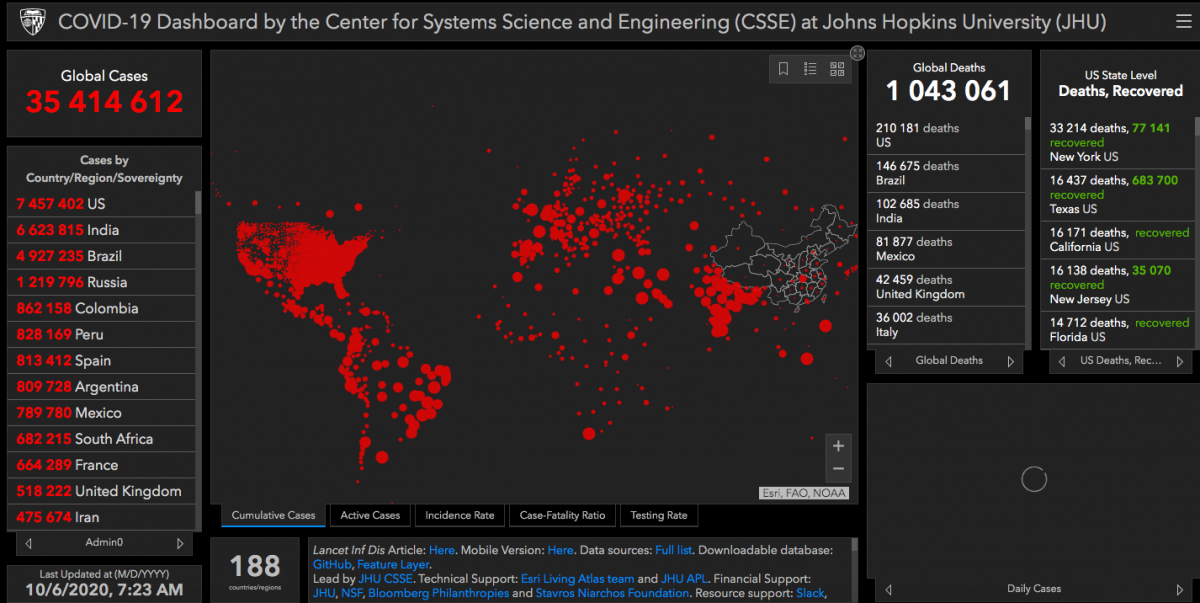This screenshot has width=1200, height=603.
Task: Open Bloomberg Philanthropies link
Action: 438,593
